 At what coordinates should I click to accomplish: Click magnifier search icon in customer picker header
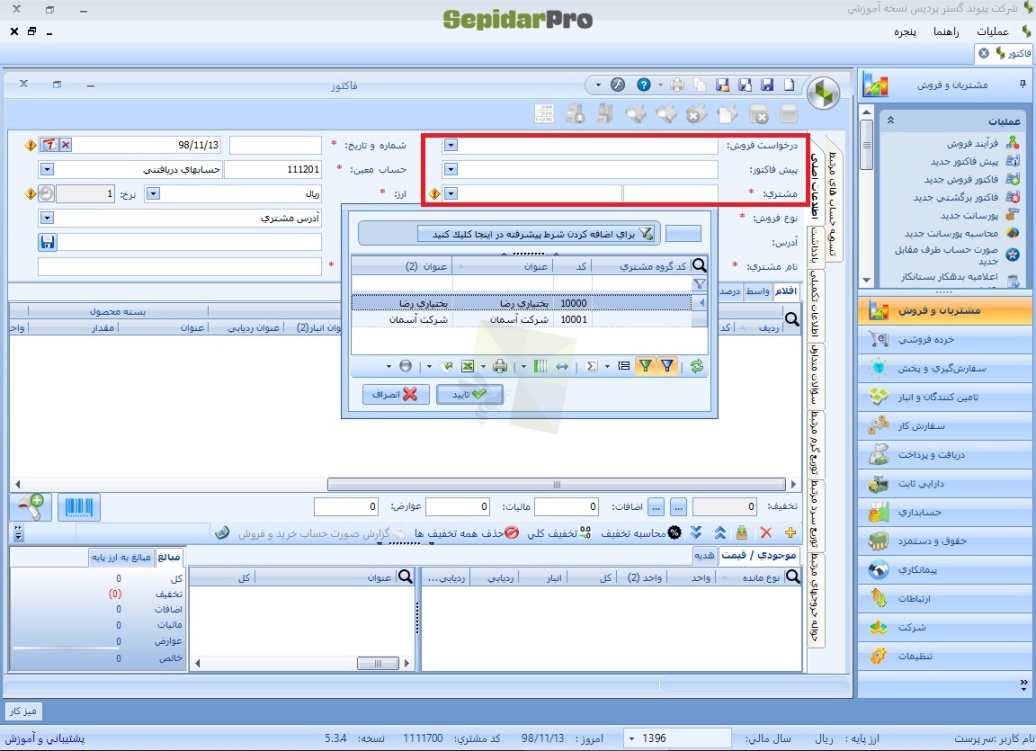(x=699, y=266)
